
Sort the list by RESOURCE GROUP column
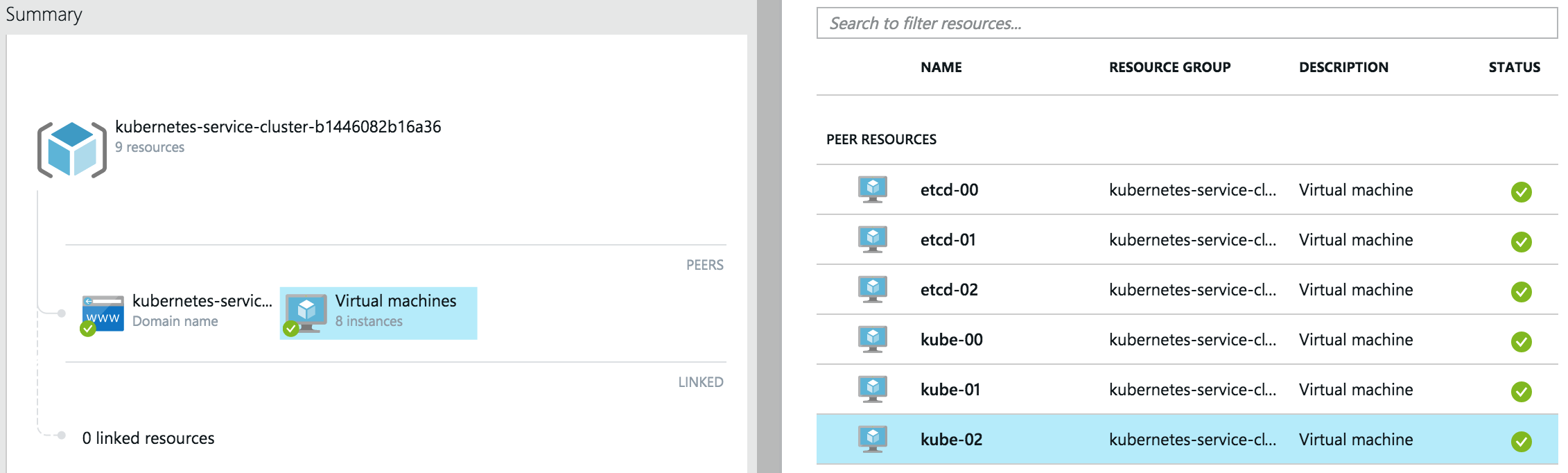1169,67
